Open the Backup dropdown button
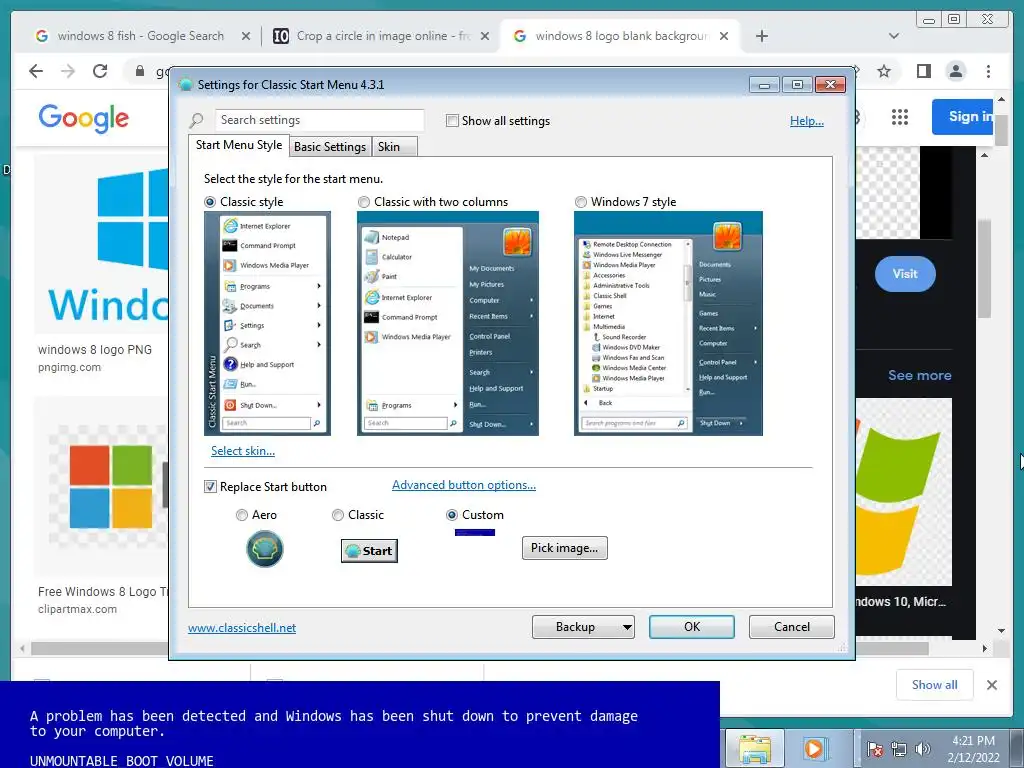The image size is (1024, 768). pyautogui.click(x=583, y=627)
